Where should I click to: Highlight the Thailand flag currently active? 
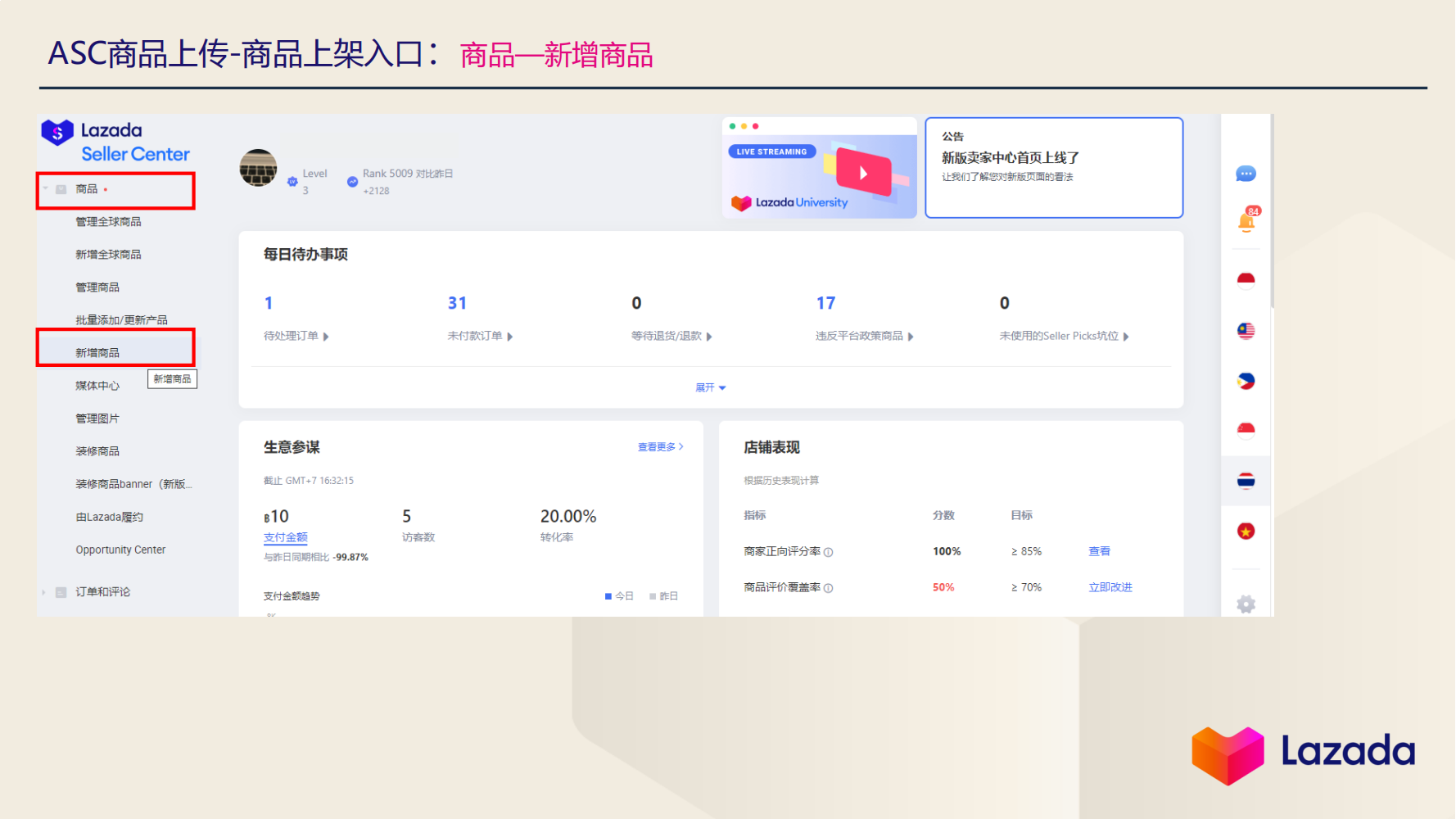[1246, 481]
